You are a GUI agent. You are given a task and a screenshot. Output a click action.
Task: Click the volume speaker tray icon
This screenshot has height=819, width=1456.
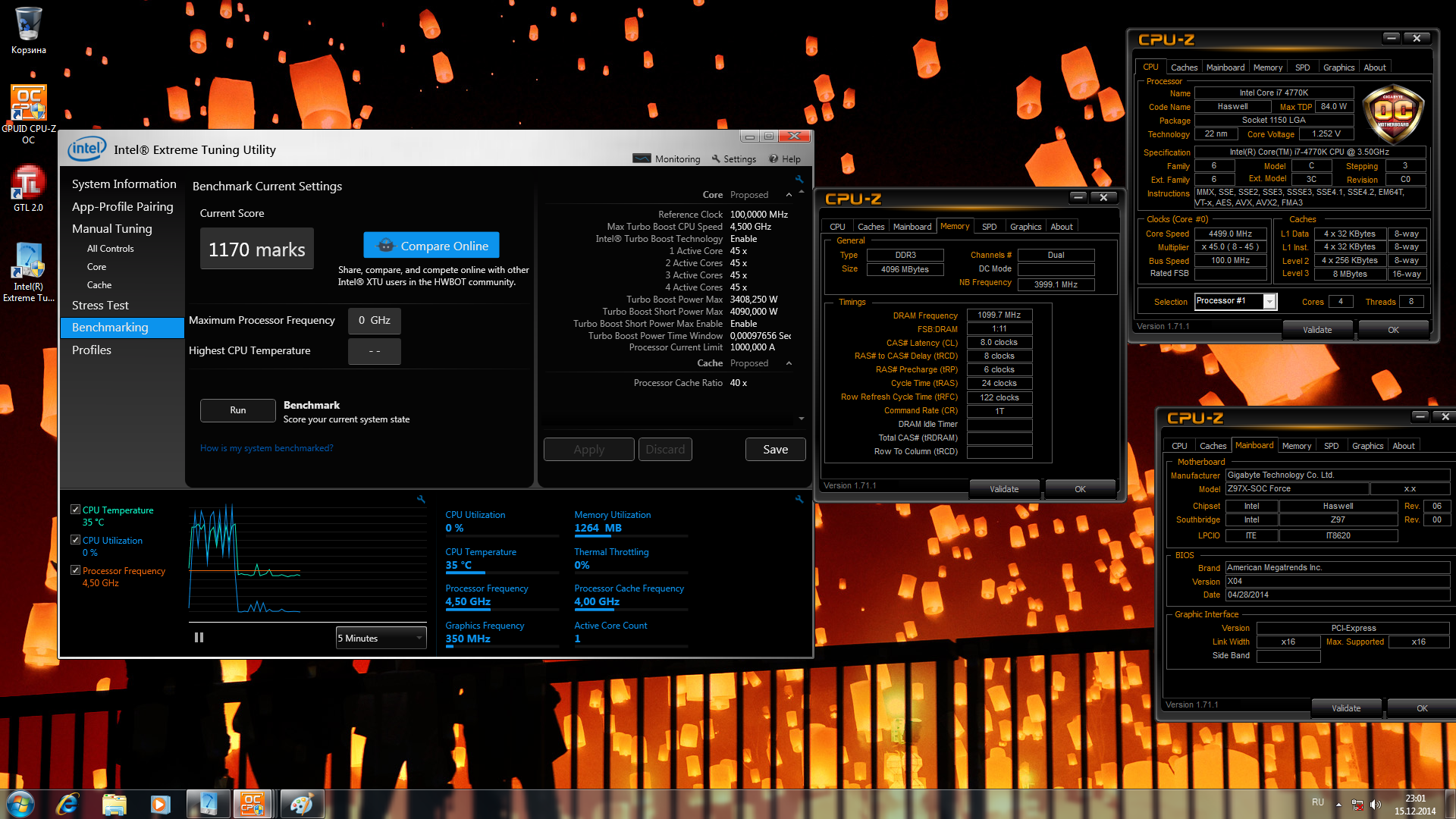pos(1376,805)
